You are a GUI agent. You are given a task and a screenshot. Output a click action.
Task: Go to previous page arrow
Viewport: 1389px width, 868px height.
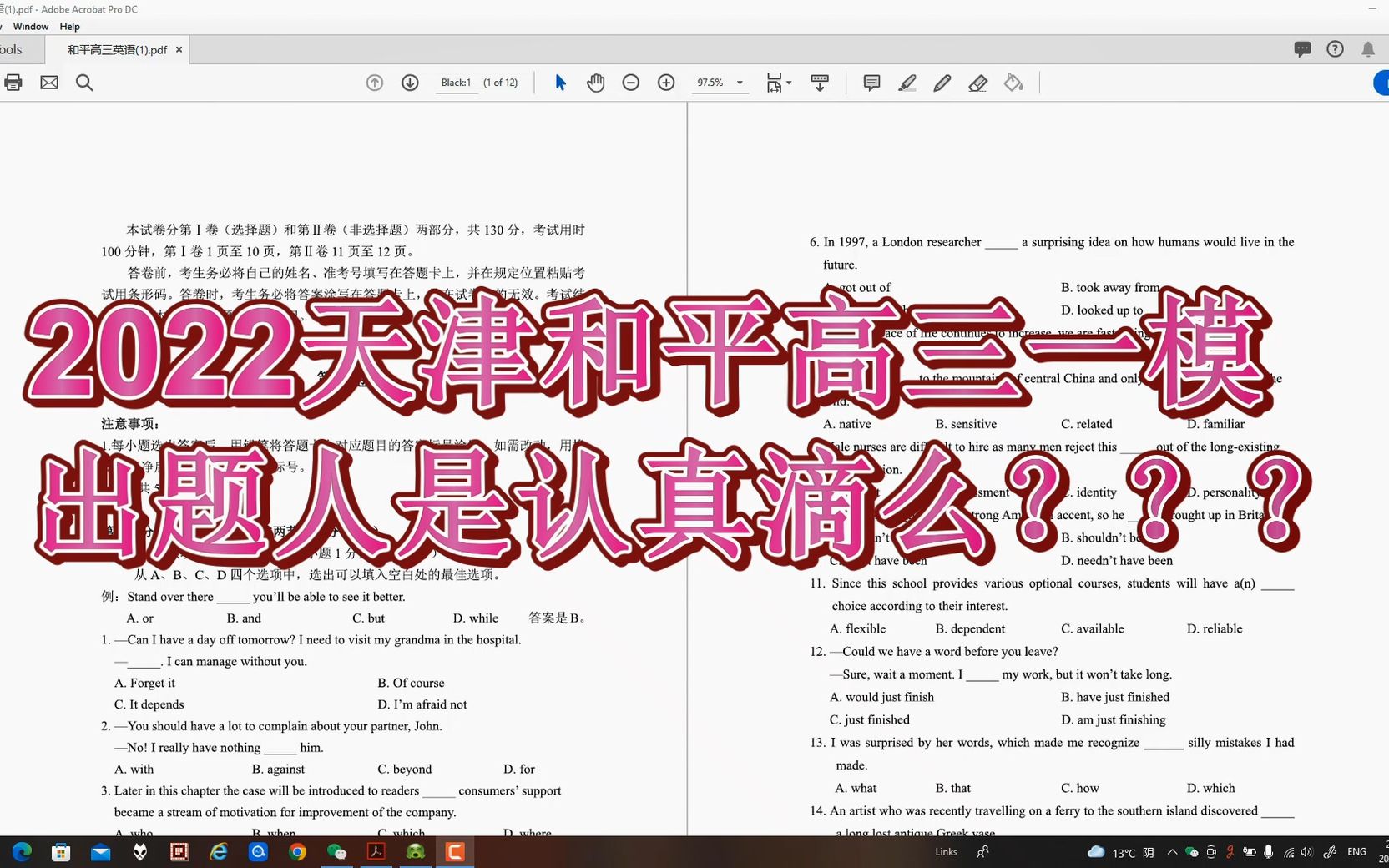(375, 83)
